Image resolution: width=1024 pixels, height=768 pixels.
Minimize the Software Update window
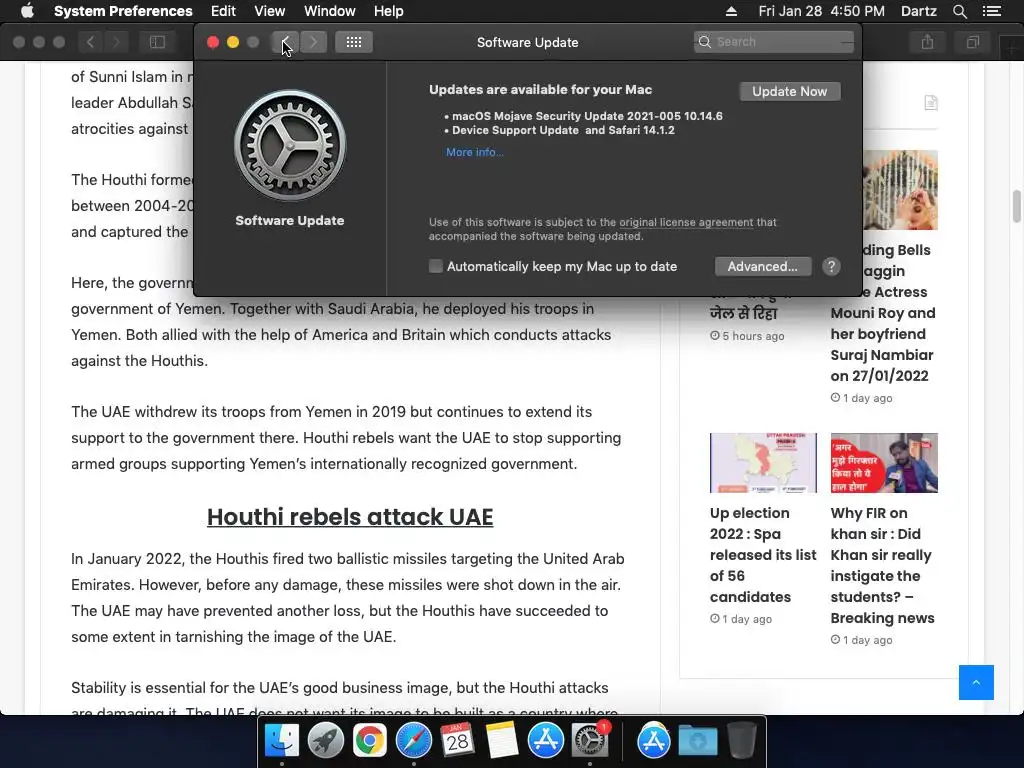click(x=232, y=42)
